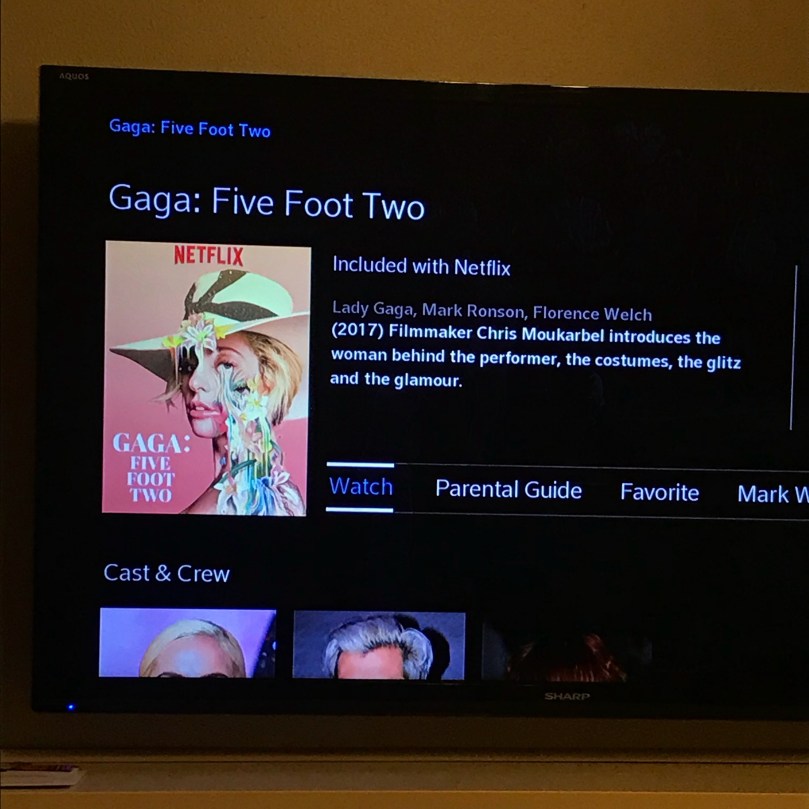Click the SHARP logo on the TV bezel
The height and width of the screenshot is (809, 809).
(567, 697)
